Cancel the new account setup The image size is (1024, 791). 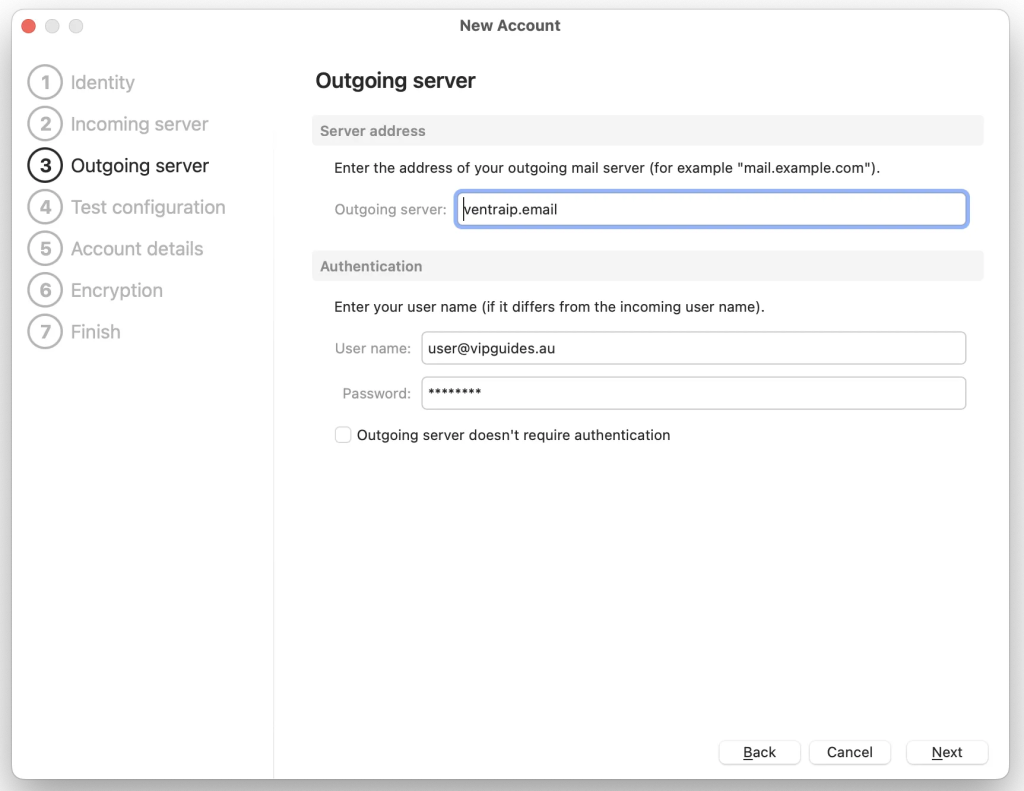coord(849,752)
